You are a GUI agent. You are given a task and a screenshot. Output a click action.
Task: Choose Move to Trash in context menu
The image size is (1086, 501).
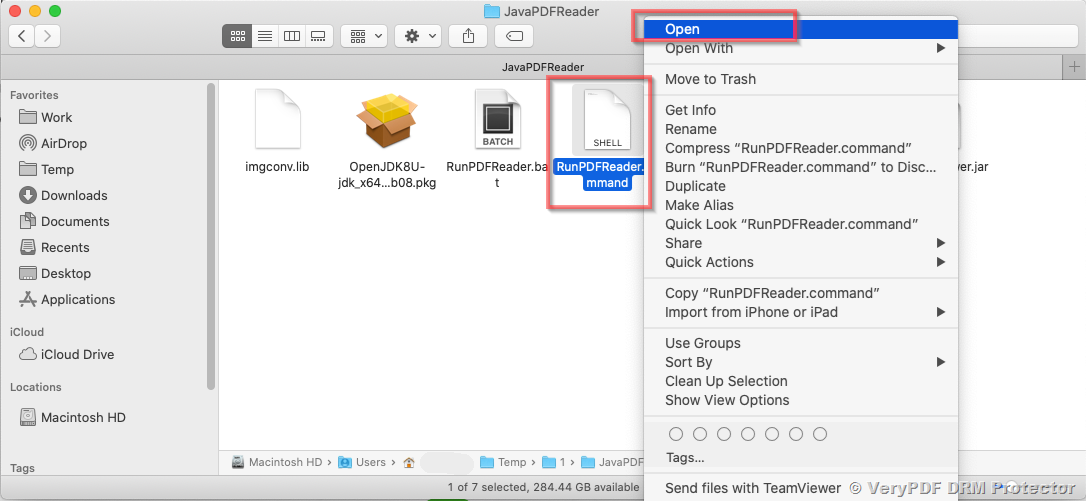point(710,79)
